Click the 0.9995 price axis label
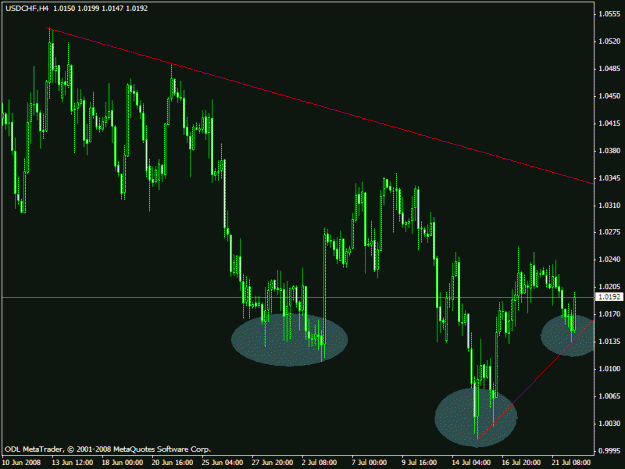The width and height of the screenshot is (625, 469). coord(610,451)
